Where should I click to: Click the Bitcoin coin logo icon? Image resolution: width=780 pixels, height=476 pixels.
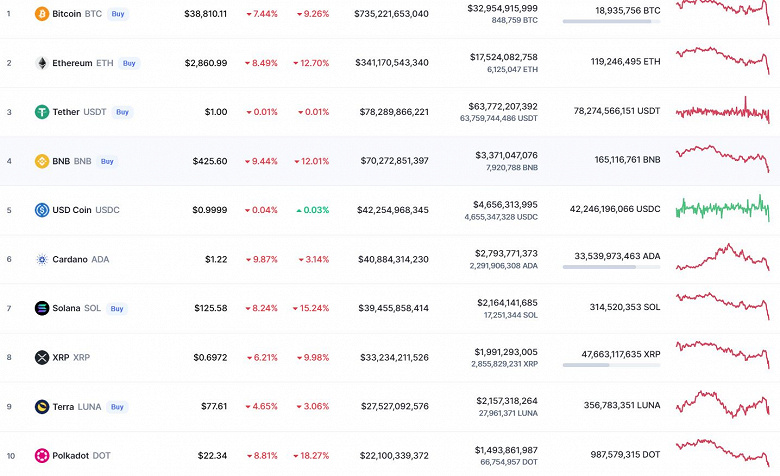pyautogui.click(x=42, y=14)
